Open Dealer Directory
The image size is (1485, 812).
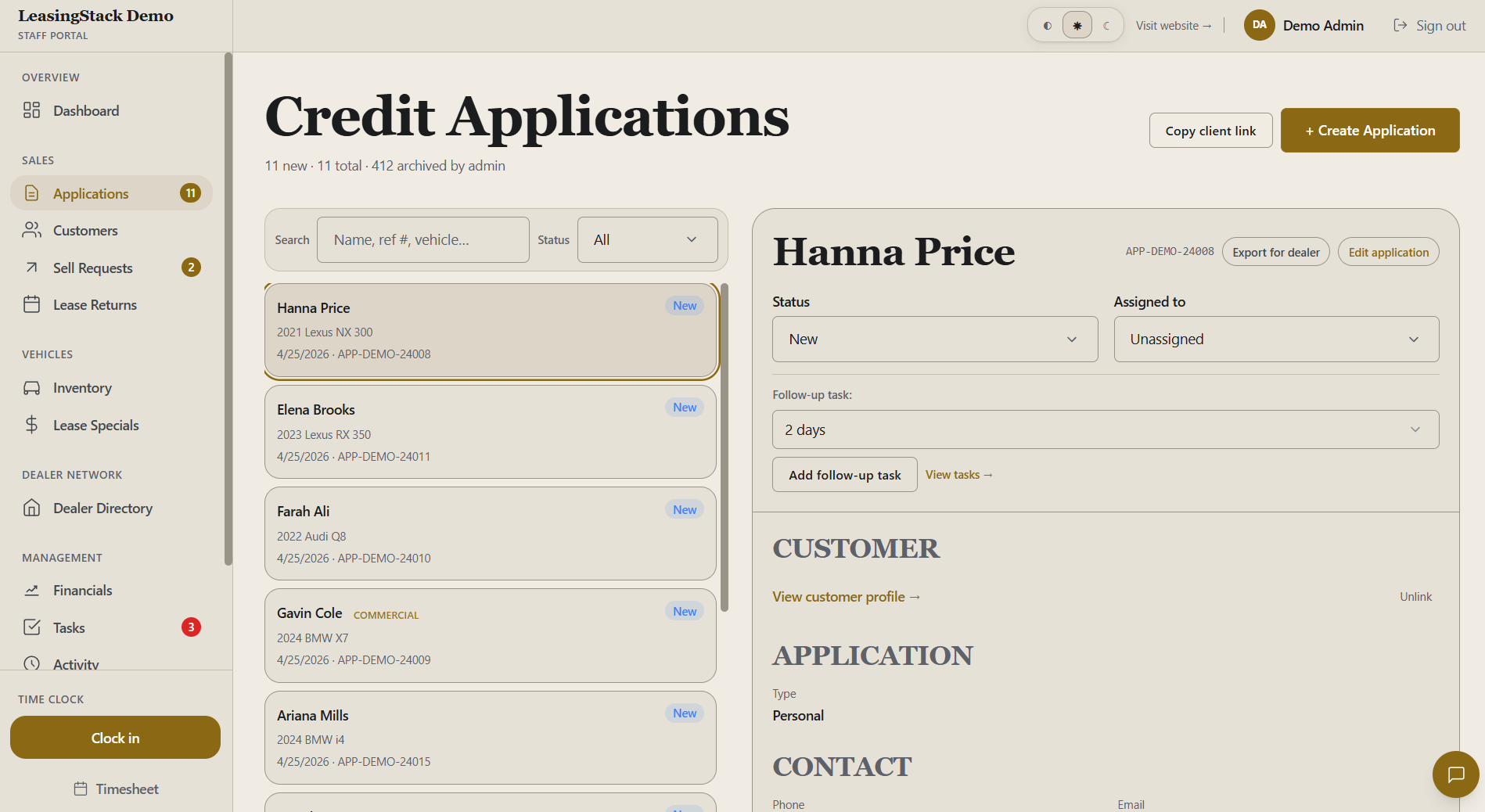[x=110, y=508]
